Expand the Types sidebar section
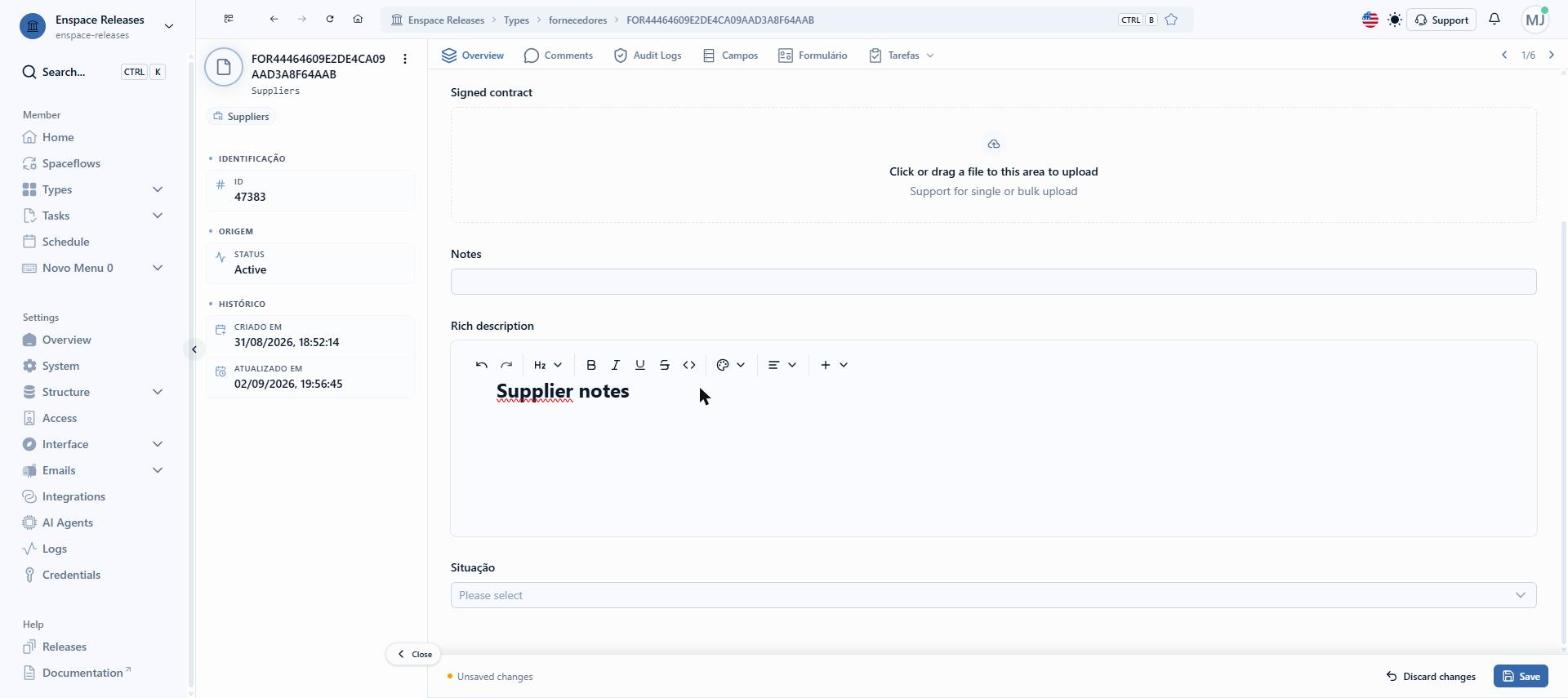 pyautogui.click(x=93, y=189)
